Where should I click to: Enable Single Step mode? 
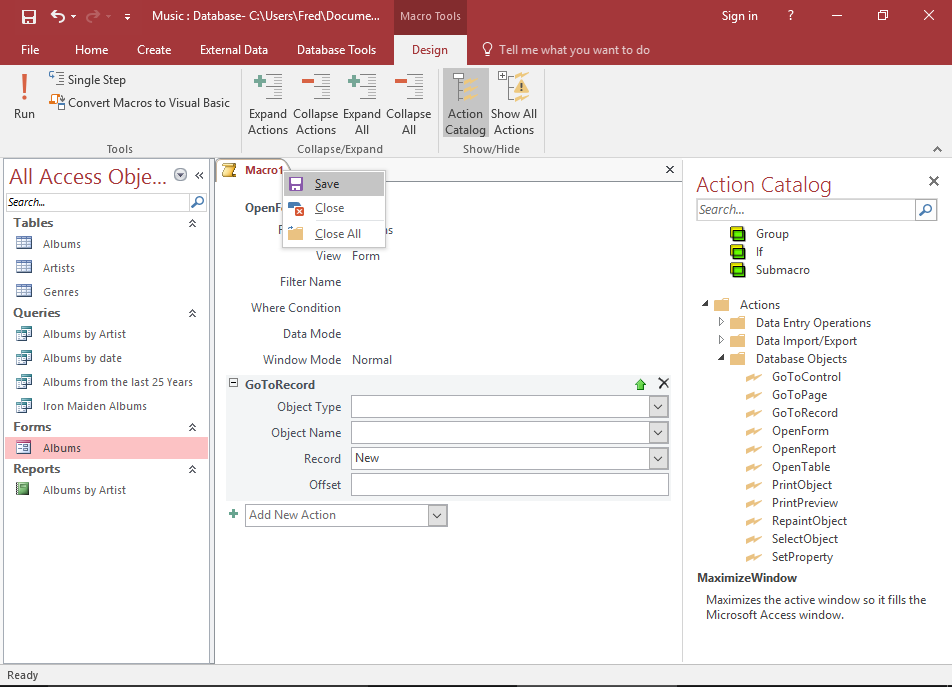pos(87,80)
